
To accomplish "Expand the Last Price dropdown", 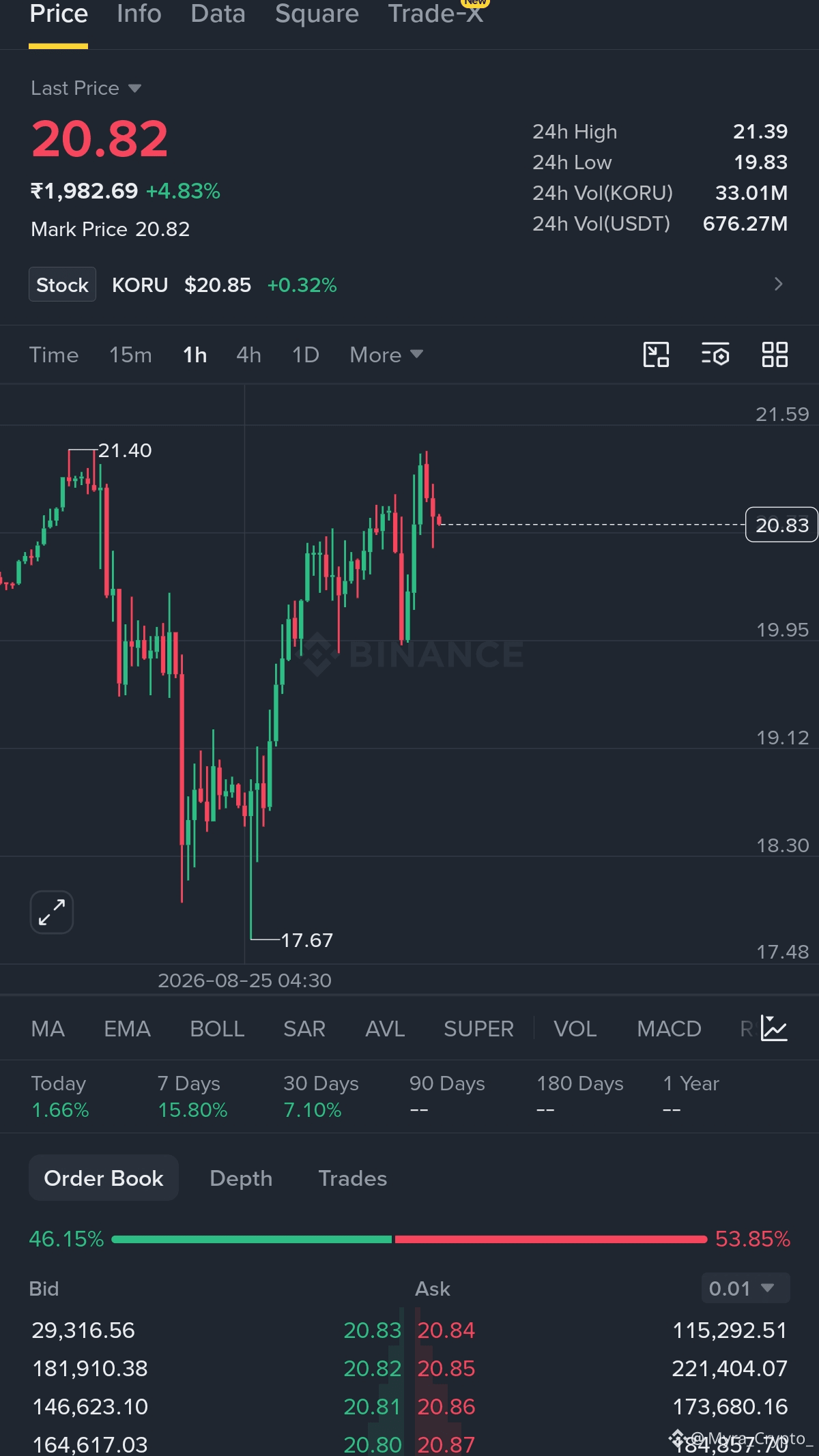I will pos(86,88).
